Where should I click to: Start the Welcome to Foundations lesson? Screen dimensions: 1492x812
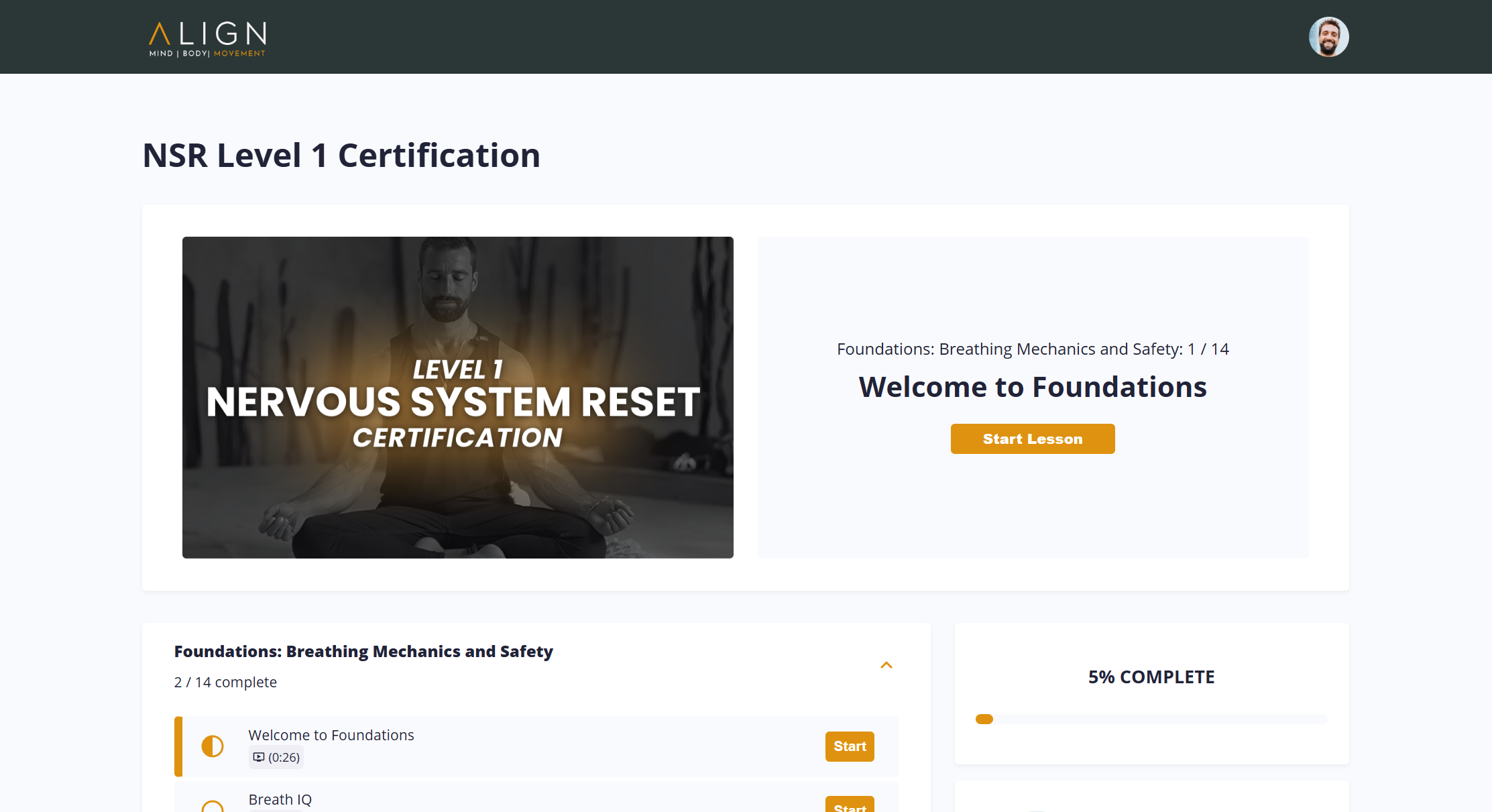pyautogui.click(x=1032, y=439)
